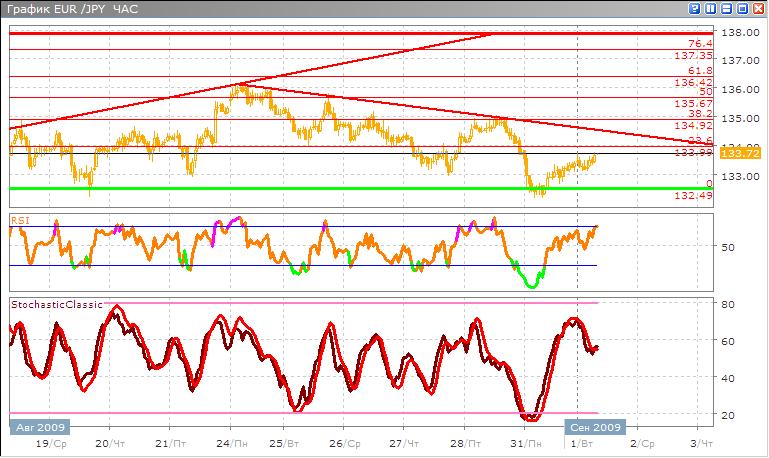The width and height of the screenshot is (769, 458).
Task: Select the 76.4 Fibonacci level label
Action: click(700, 44)
